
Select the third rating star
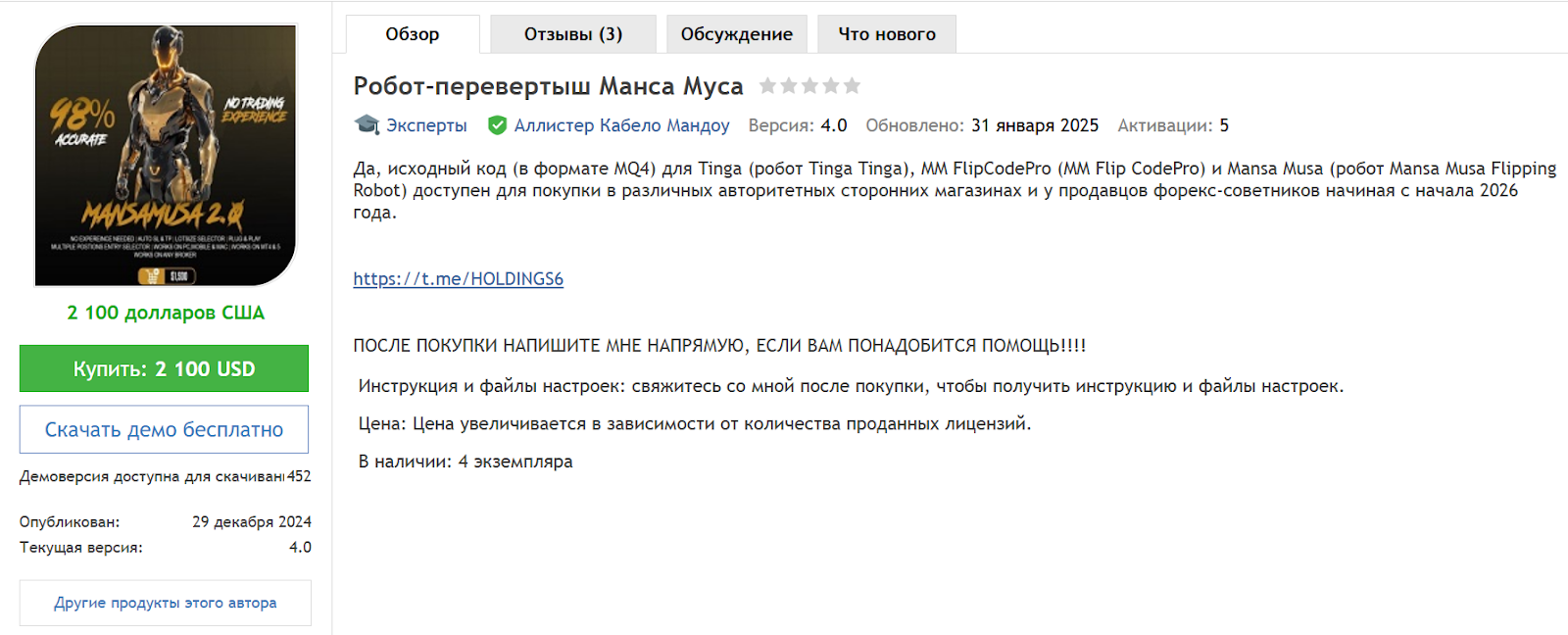pos(810,86)
